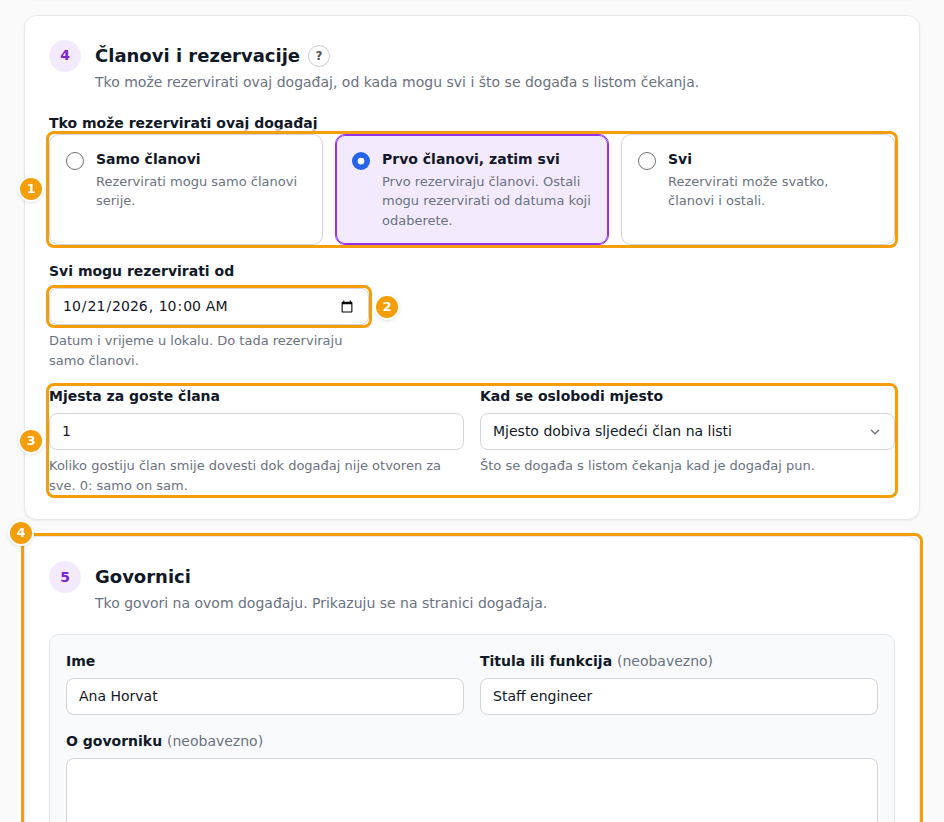This screenshot has width=944, height=822.
Task: Click the section 5 Govornici step badge
Action: 65,577
